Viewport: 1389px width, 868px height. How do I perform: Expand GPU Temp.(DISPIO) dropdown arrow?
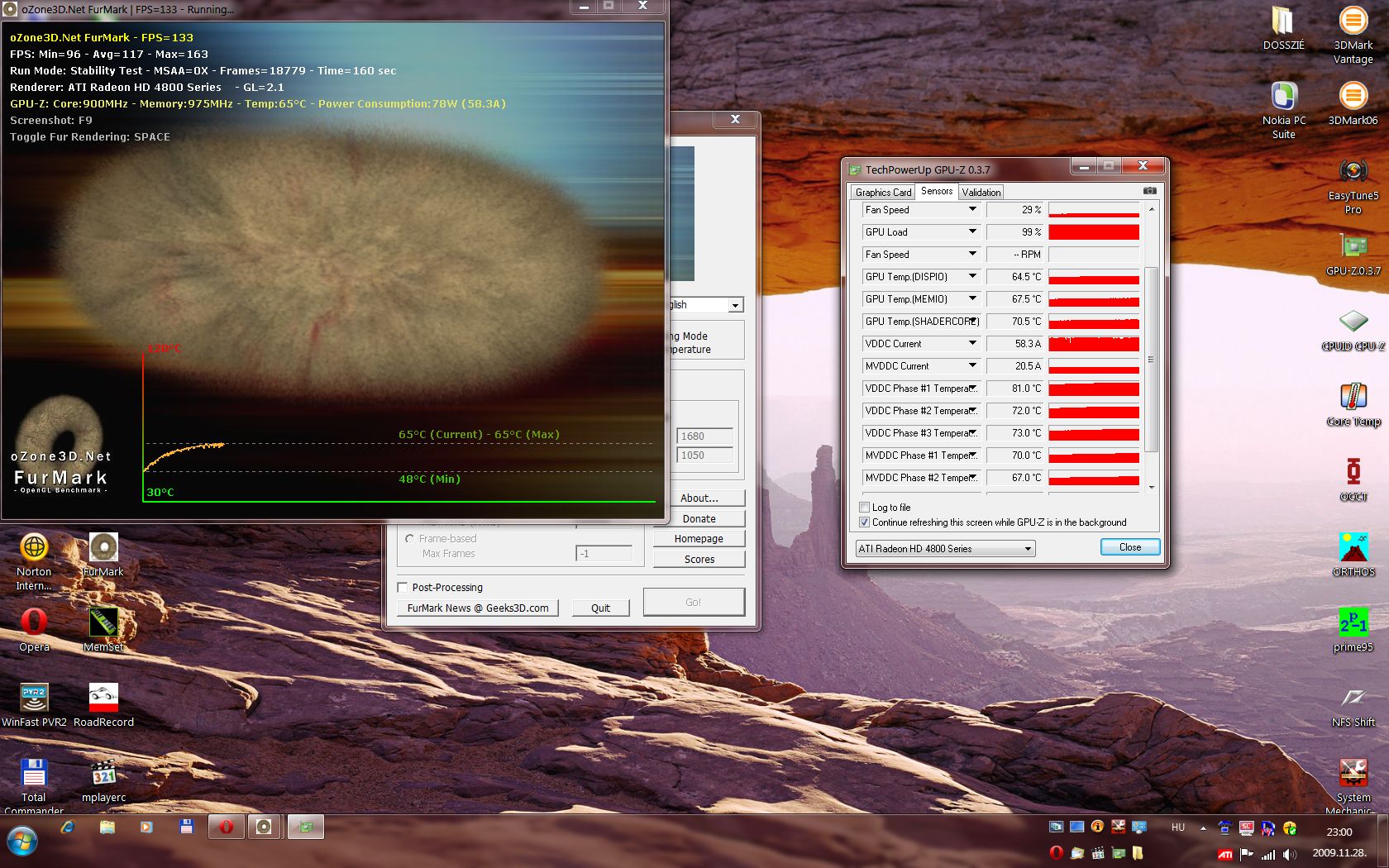coord(972,276)
